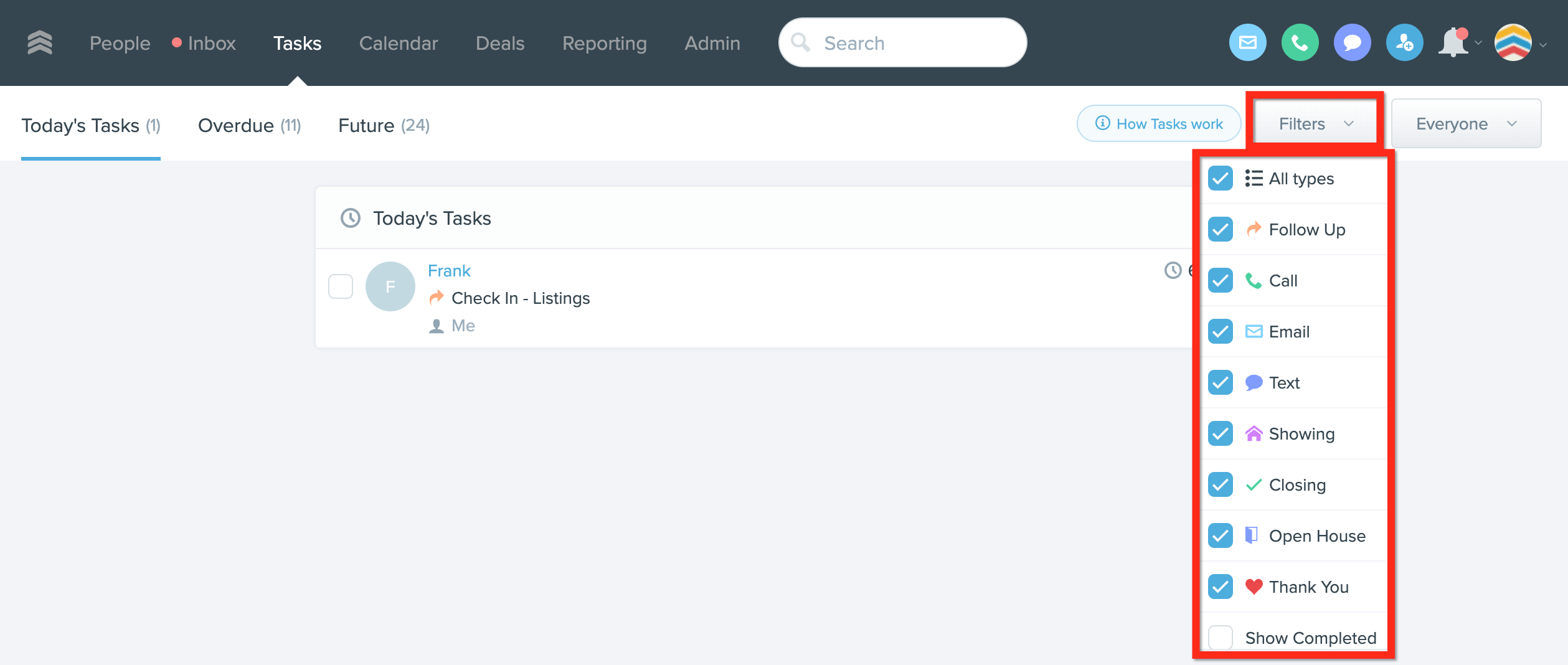Open the Admin menu
Screen dimensions: 1568x665
click(x=712, y=43)
